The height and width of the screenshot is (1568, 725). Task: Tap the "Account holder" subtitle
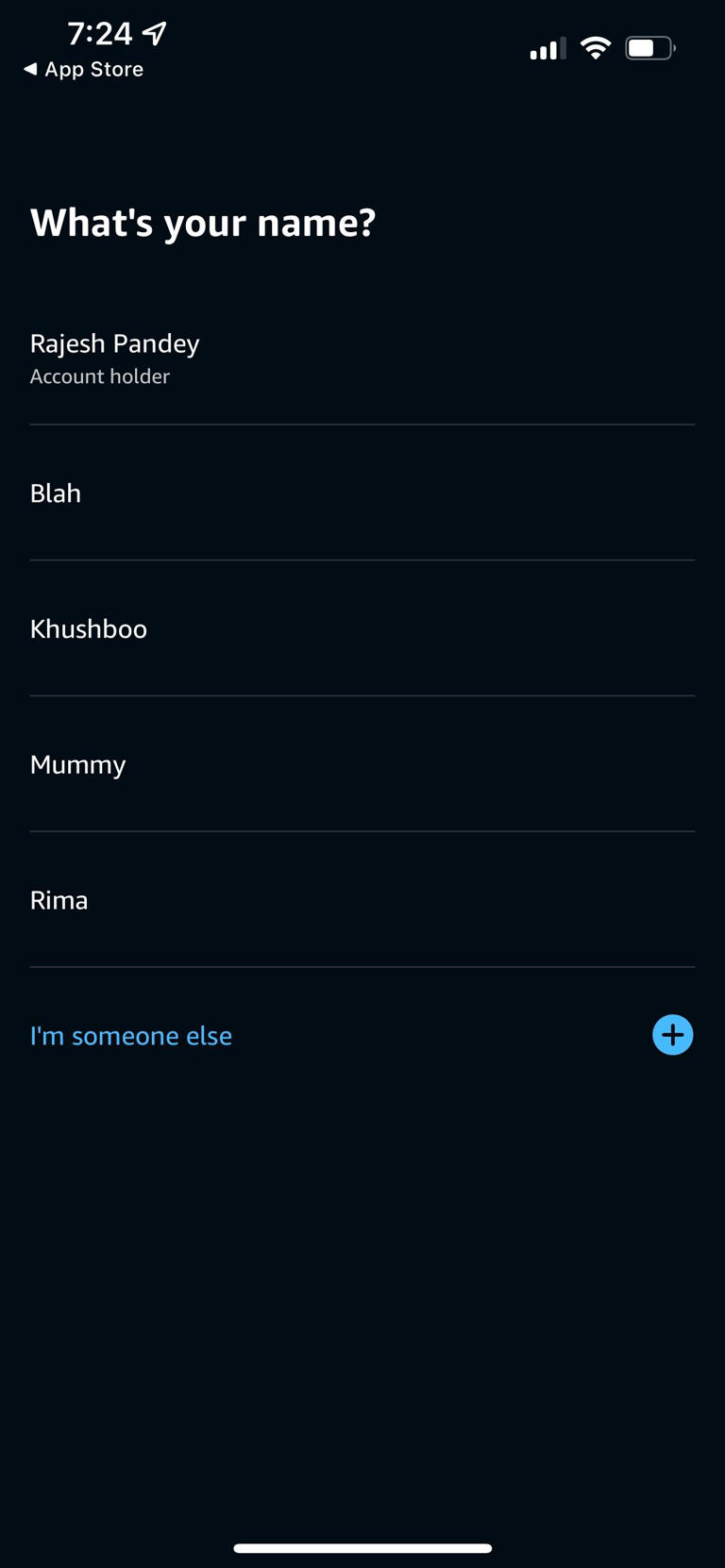(x=100, y=376)
